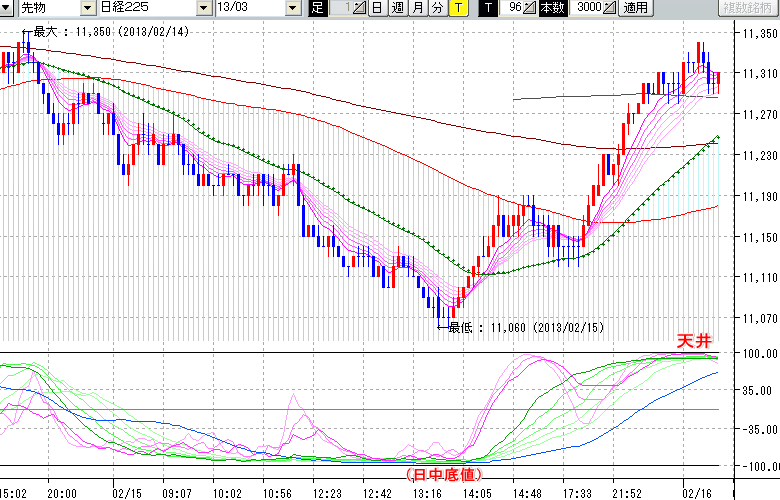Select the minute (分) timeframe button
The height and width of the screenshot is (500, 780).
click(437, 8)
